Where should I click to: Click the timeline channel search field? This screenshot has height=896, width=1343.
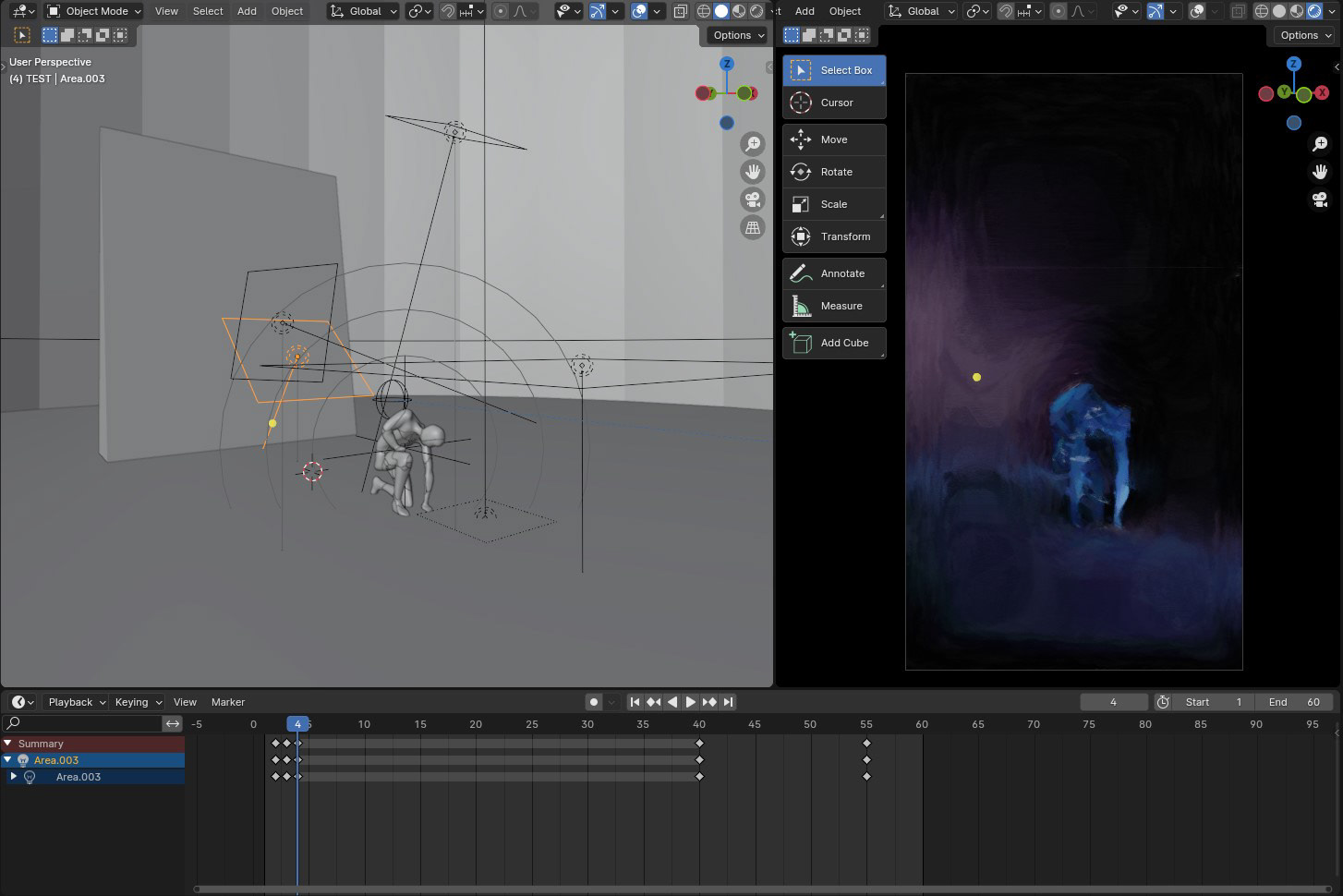[x=83, y=723]
